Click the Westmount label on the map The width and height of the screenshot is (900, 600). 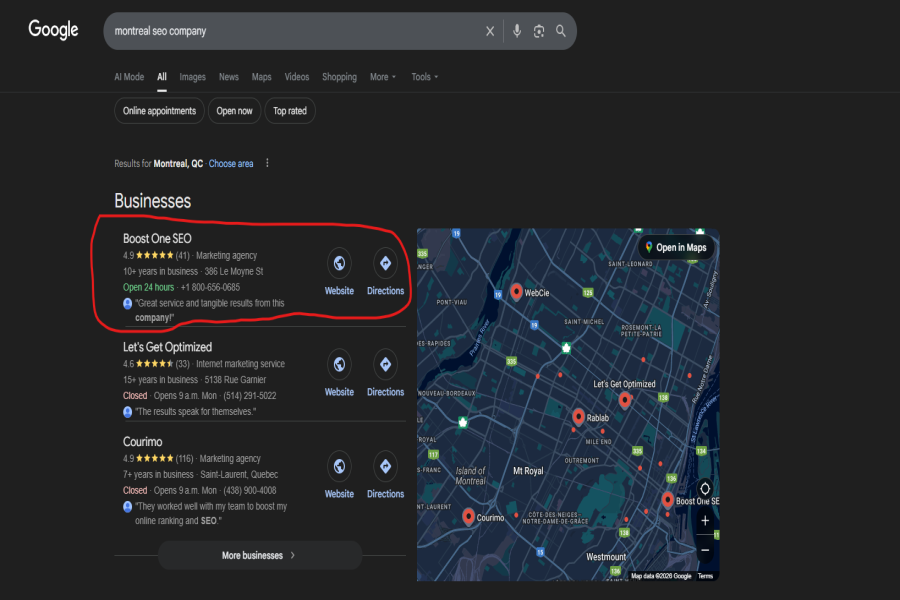(606, 557)
